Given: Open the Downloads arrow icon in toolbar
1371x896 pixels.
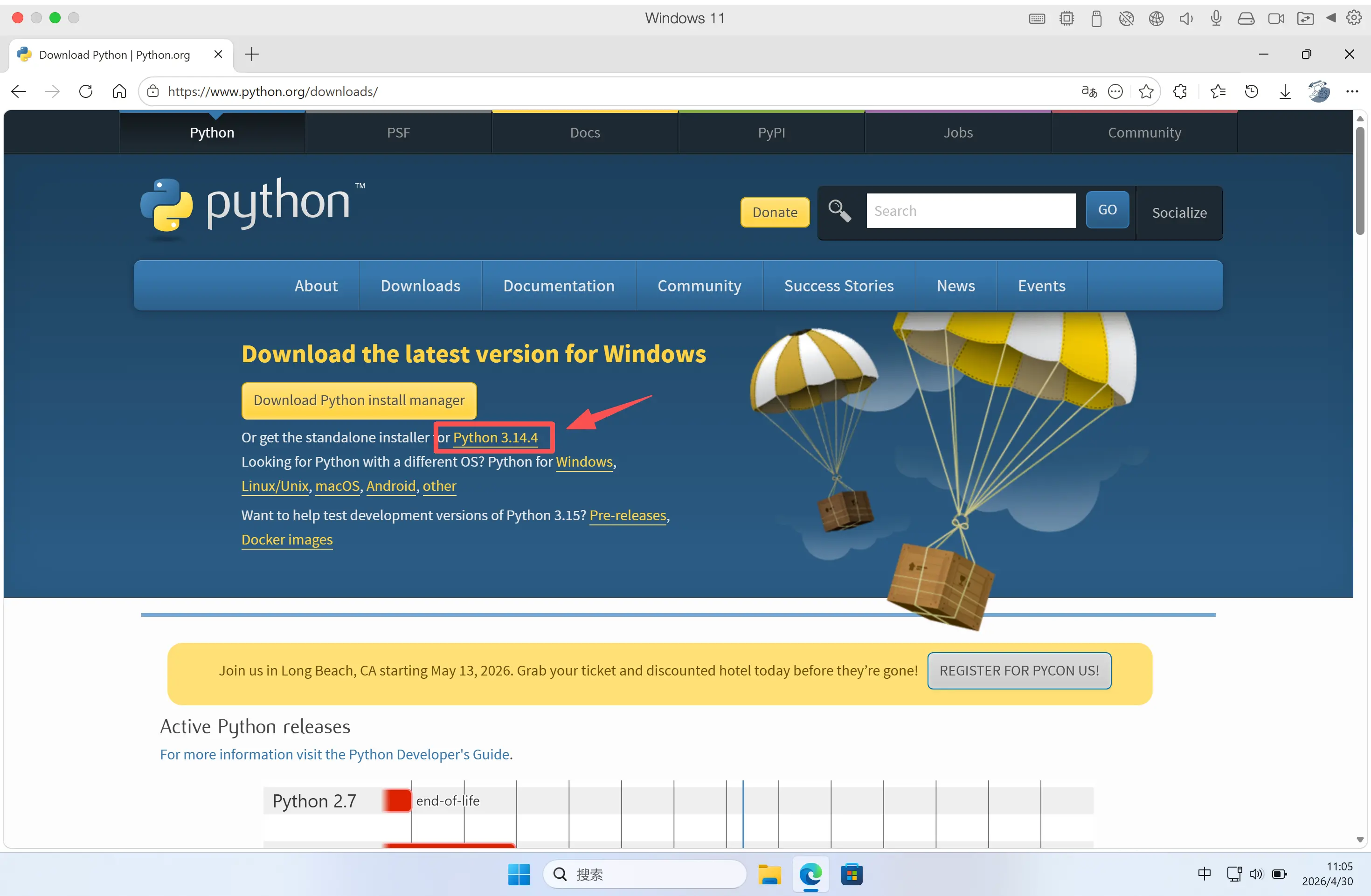Looking at the screenshot, I should click(1285, 91).
